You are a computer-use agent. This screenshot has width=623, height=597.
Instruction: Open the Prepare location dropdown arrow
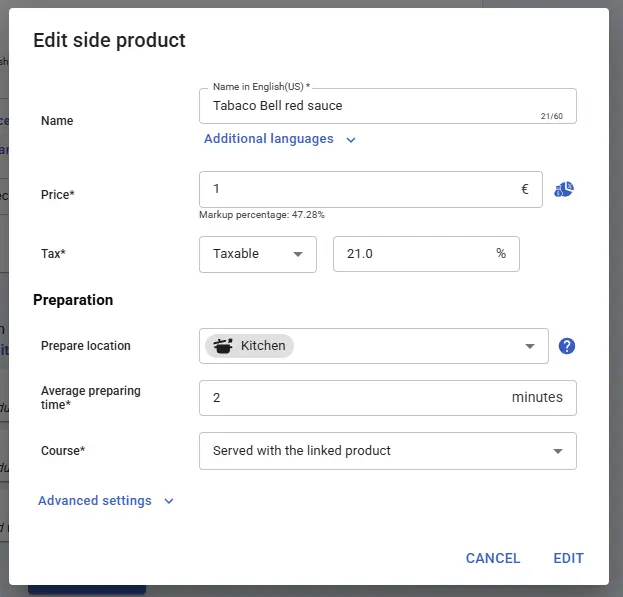point(530,346)
